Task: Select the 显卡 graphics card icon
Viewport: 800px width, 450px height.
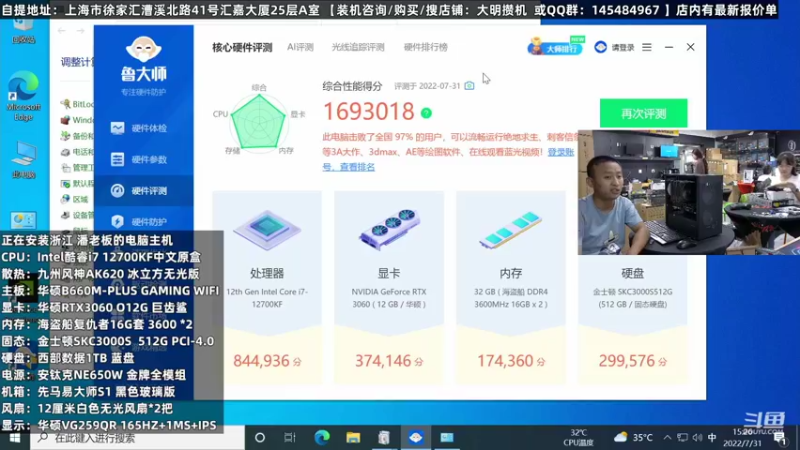Action: pyautogui.click(x=389, y=229)
